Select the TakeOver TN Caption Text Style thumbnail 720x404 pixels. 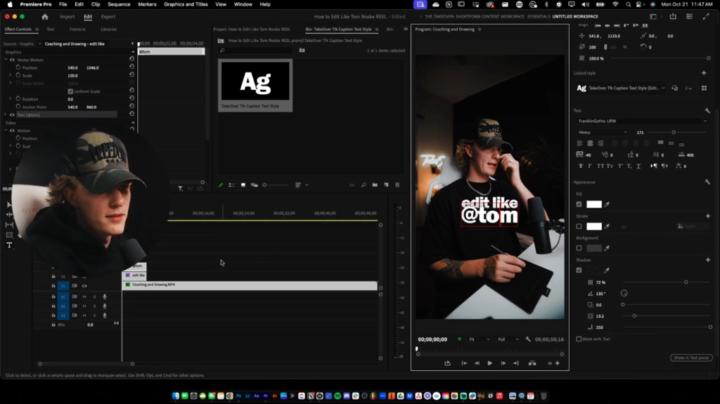point(255,82)
